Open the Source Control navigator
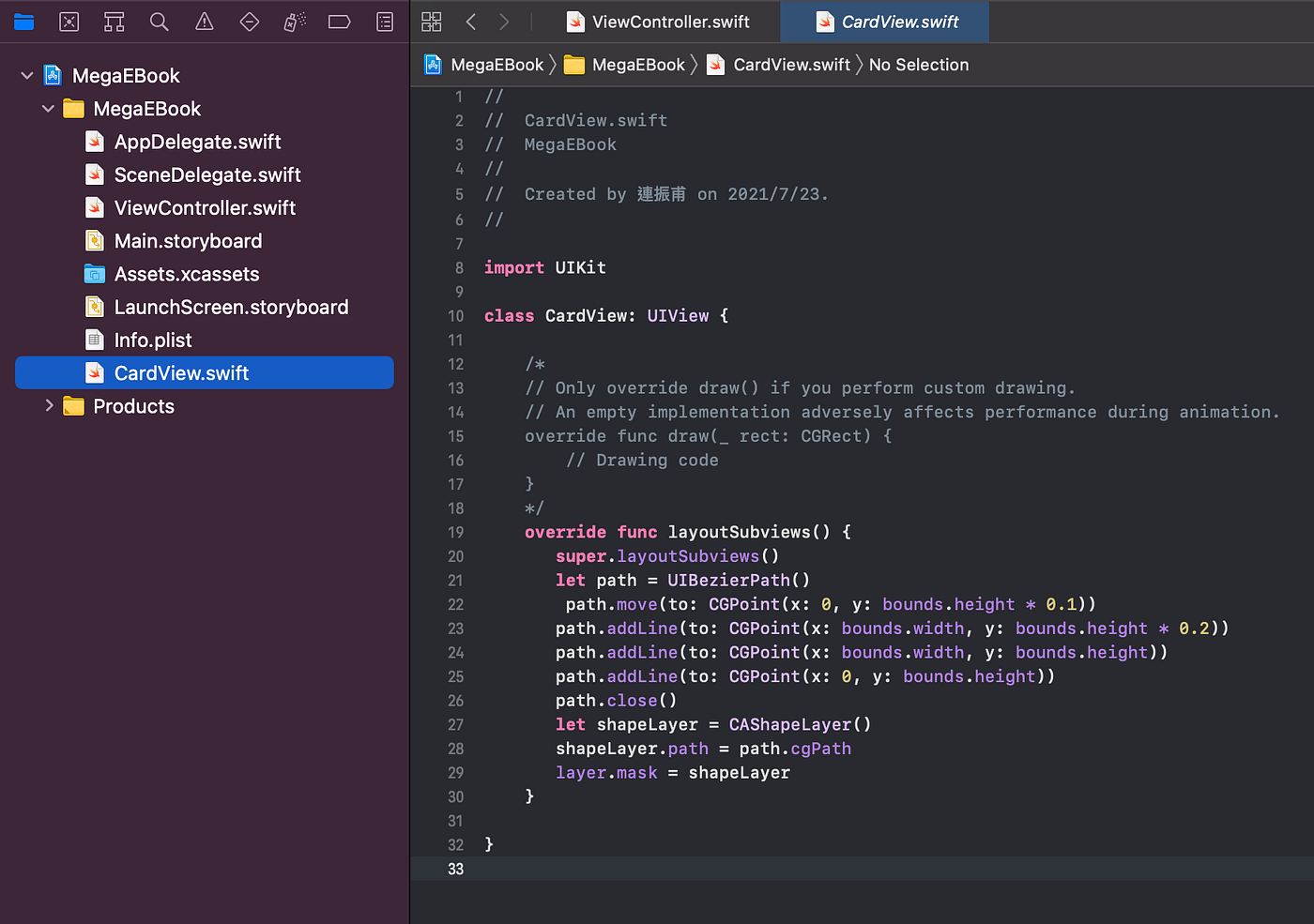The image size is (1314, 924). coord(69,21)
